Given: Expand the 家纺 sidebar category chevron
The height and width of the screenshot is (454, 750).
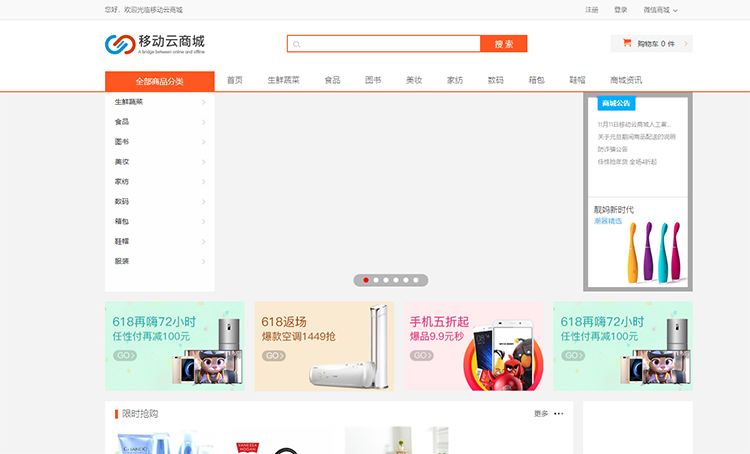Looking at the screenshot, I should tap(203, 182).
